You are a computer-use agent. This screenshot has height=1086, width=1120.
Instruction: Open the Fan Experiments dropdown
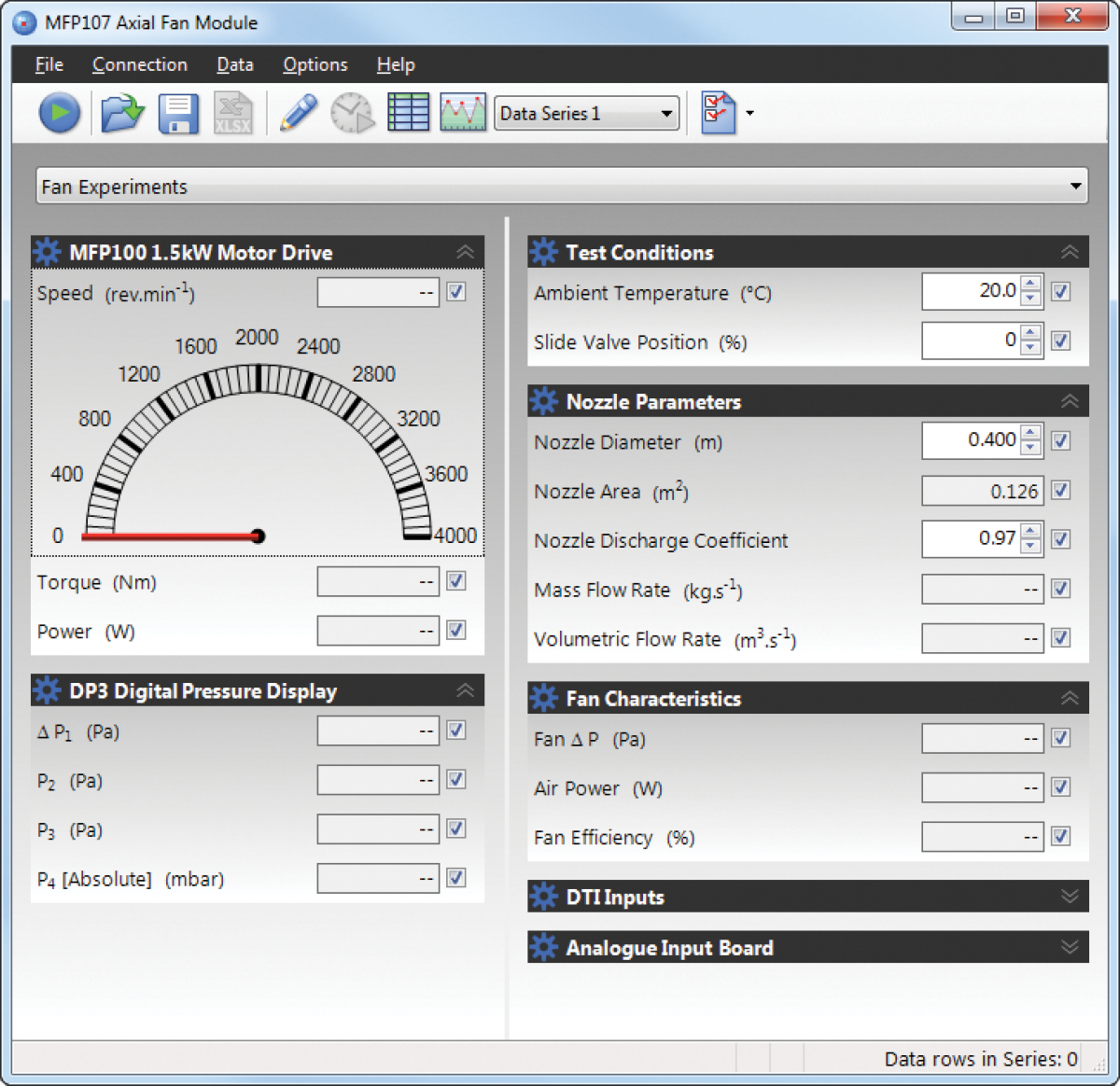(x=562, y=186)
